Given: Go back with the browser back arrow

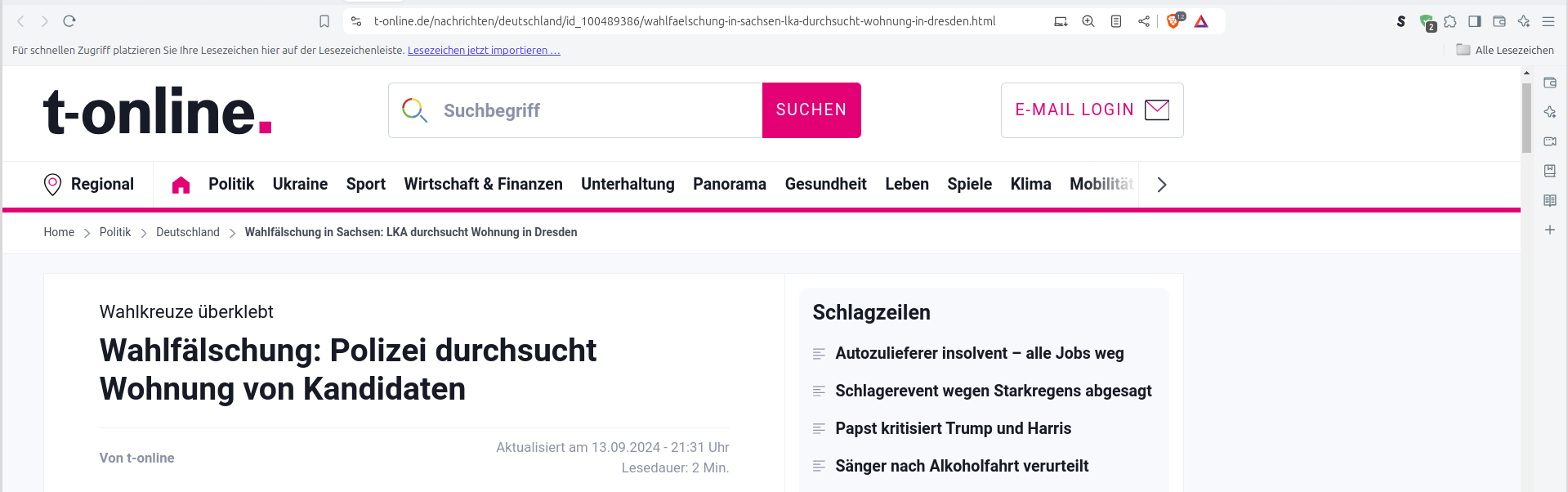Looking at the screenshot, I should pos(20,21).
